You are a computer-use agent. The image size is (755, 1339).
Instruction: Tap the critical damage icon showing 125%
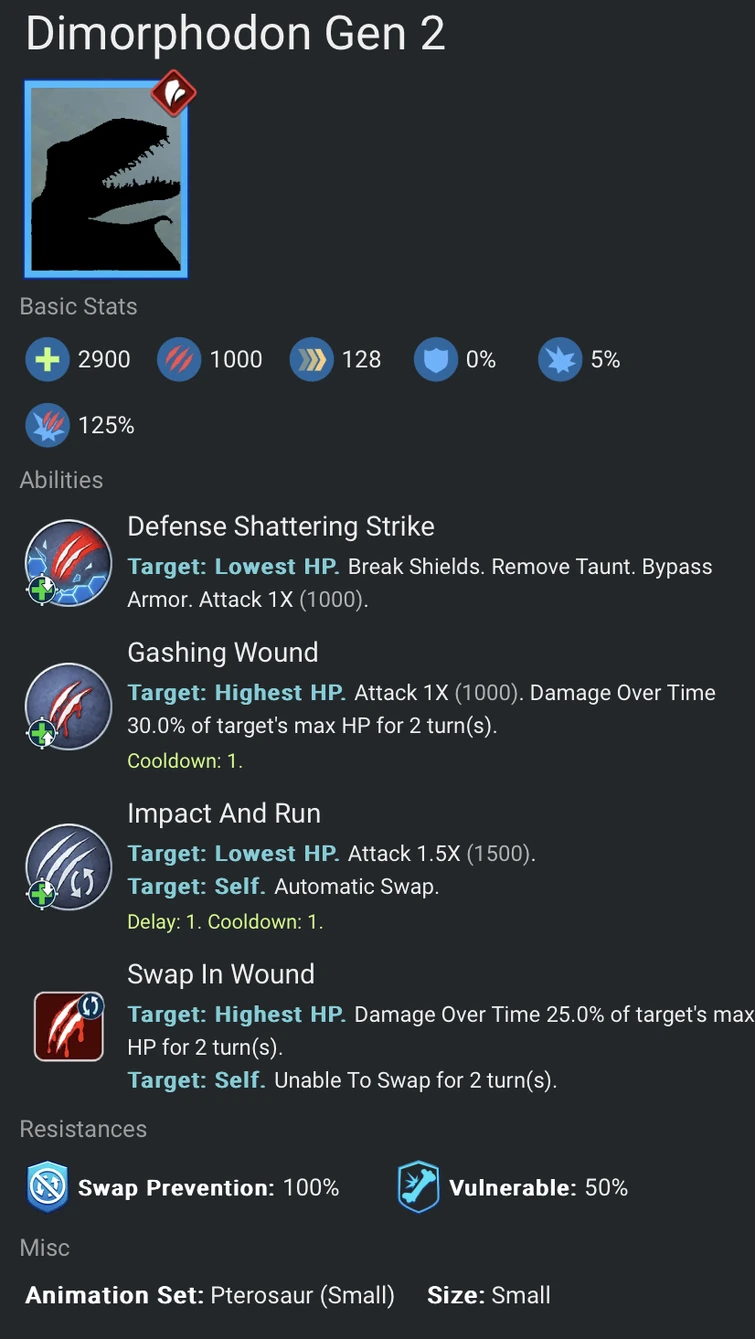tap(47, 426)
